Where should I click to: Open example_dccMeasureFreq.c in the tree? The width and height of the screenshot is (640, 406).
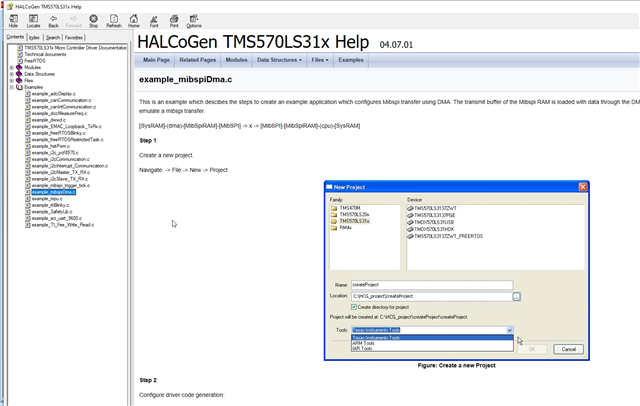pos(59,113)
